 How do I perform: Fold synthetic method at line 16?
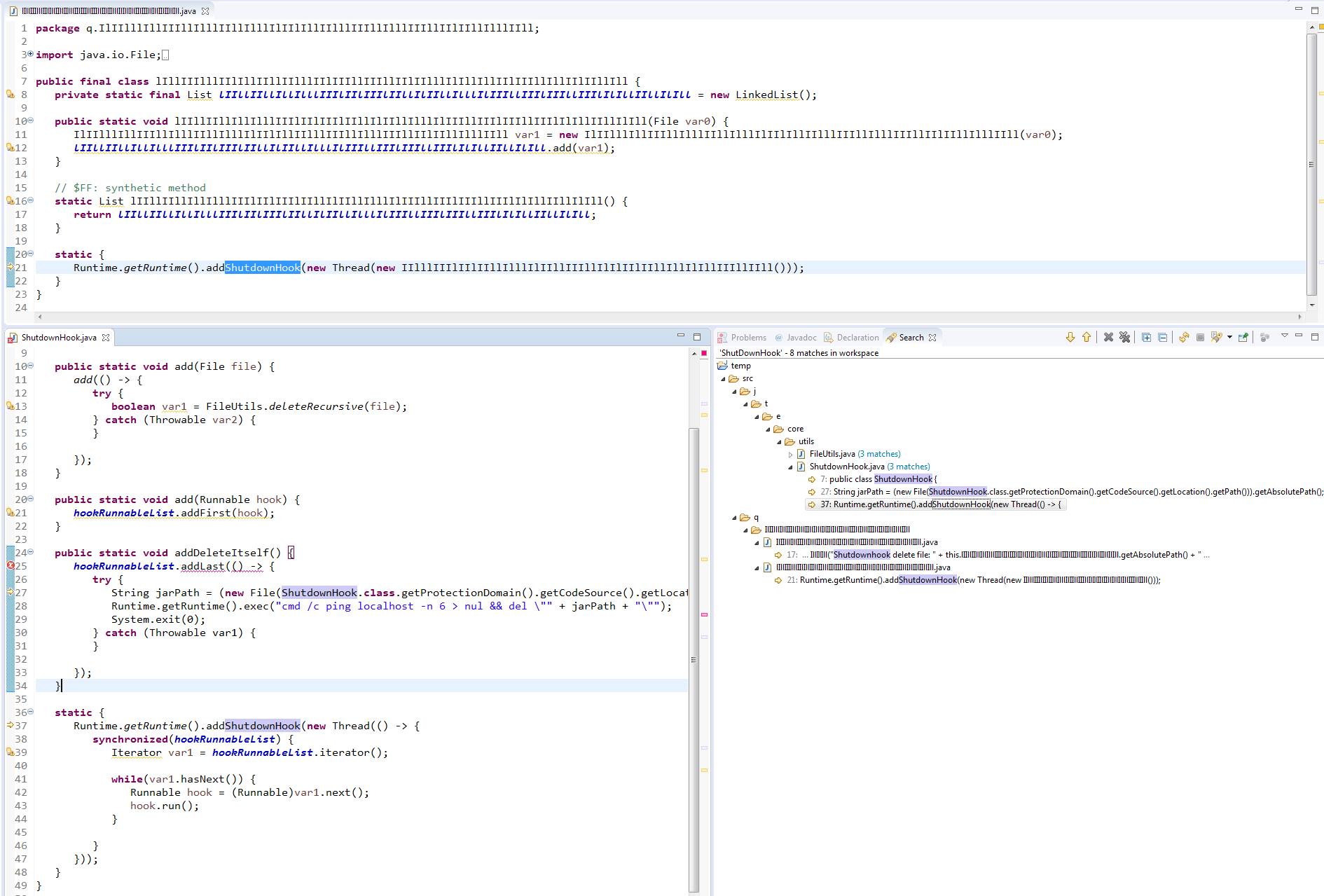pos(30,200)
